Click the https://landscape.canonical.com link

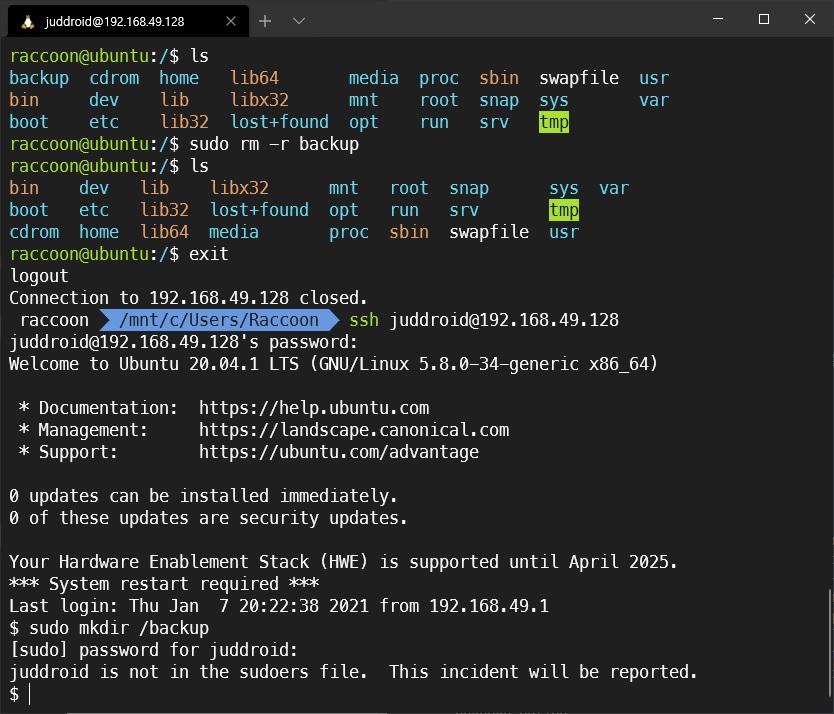354,430
